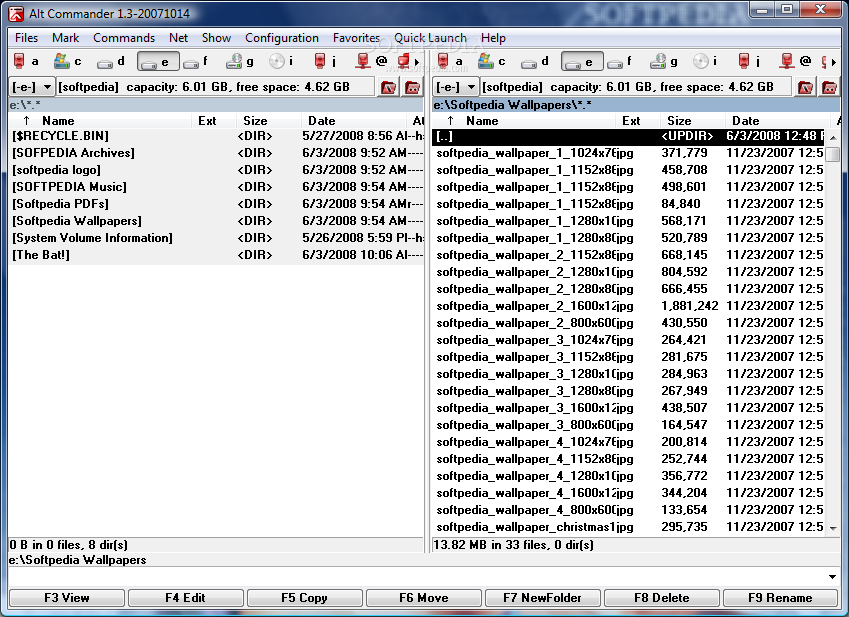Screen dimensions: 849x617
Task: Open the Favorites menu
Action: pos(356,38)
